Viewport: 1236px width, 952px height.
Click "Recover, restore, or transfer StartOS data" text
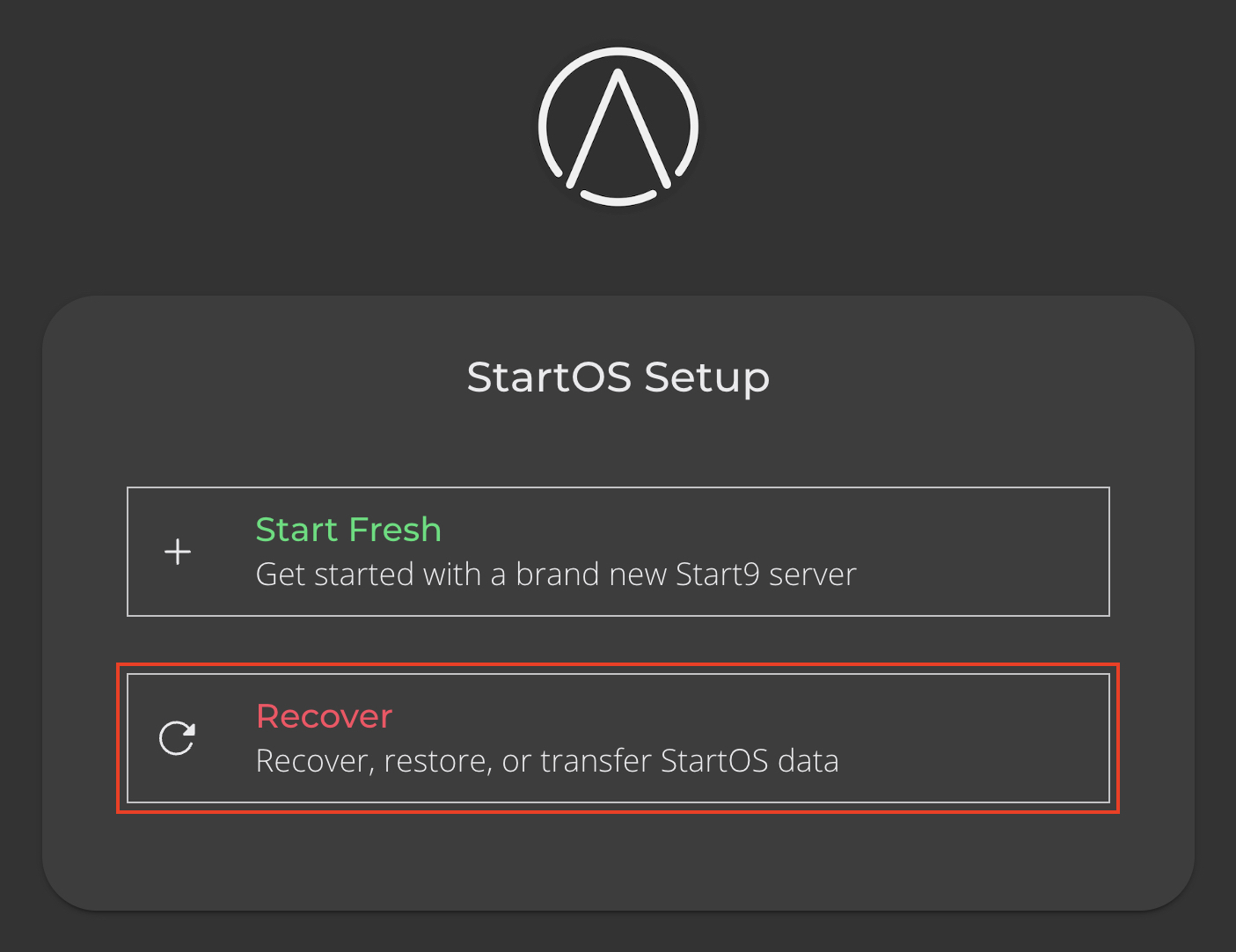546,761
